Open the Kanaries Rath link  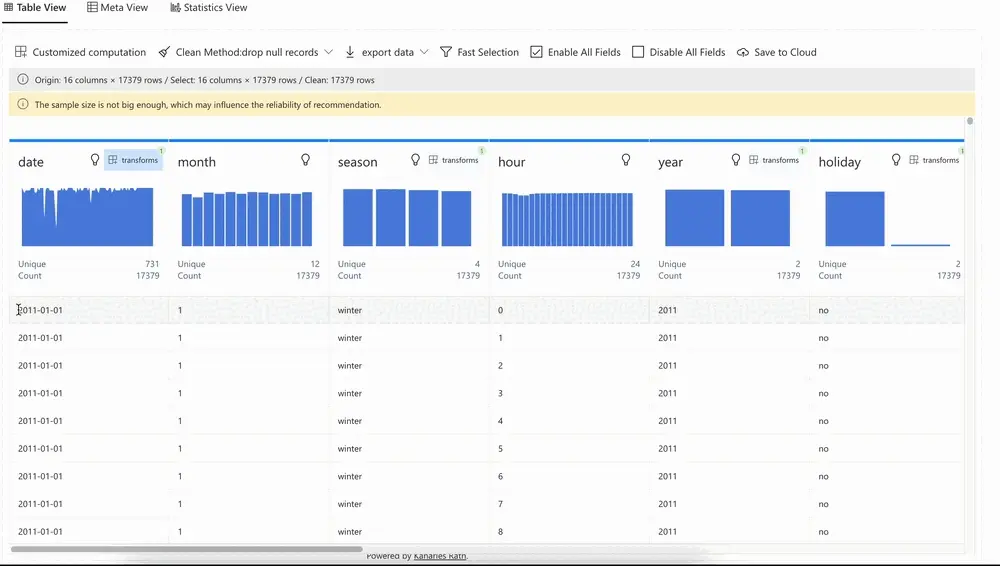(440, 556)
